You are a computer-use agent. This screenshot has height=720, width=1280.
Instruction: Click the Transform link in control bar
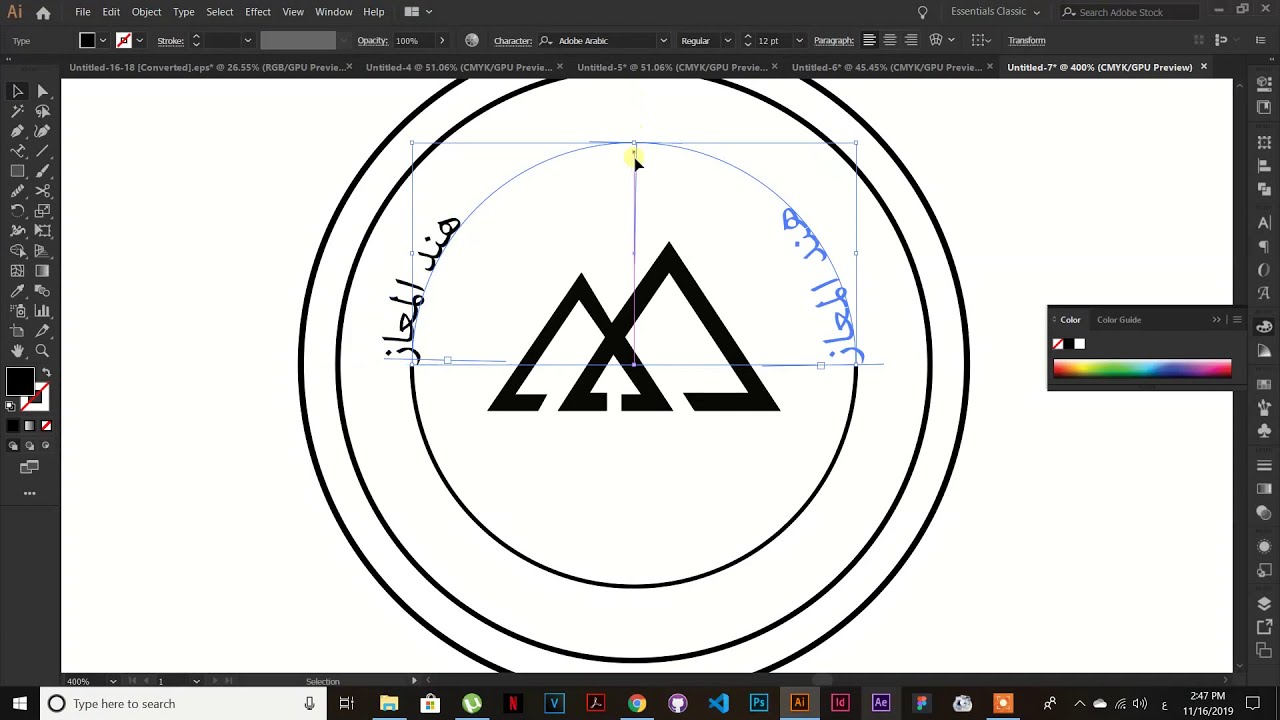tap(1027, 40)
